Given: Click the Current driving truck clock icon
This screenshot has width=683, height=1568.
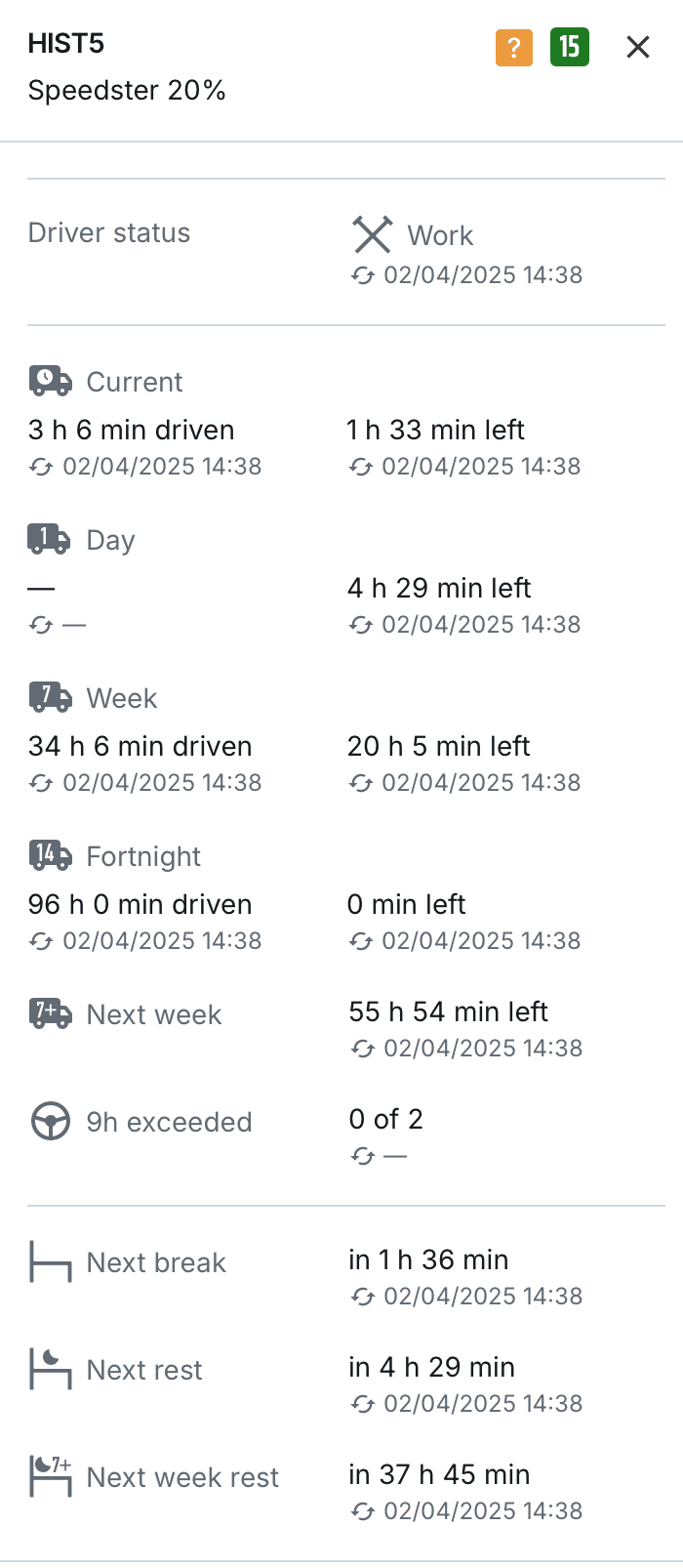Looking at the screenshot, I should click(x=50, y=381).
